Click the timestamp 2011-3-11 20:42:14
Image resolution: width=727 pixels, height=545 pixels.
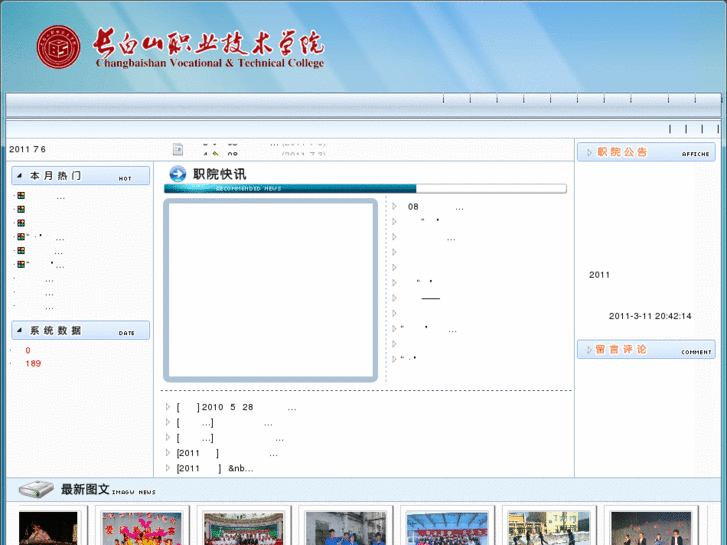pos(650,316)
